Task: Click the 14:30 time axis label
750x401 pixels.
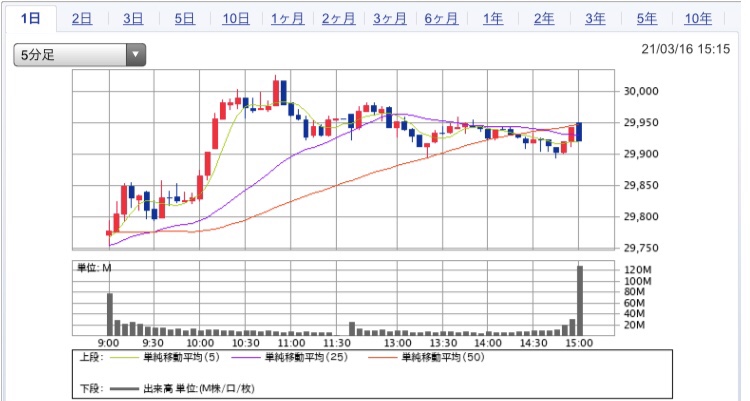Action: [533, 343]
